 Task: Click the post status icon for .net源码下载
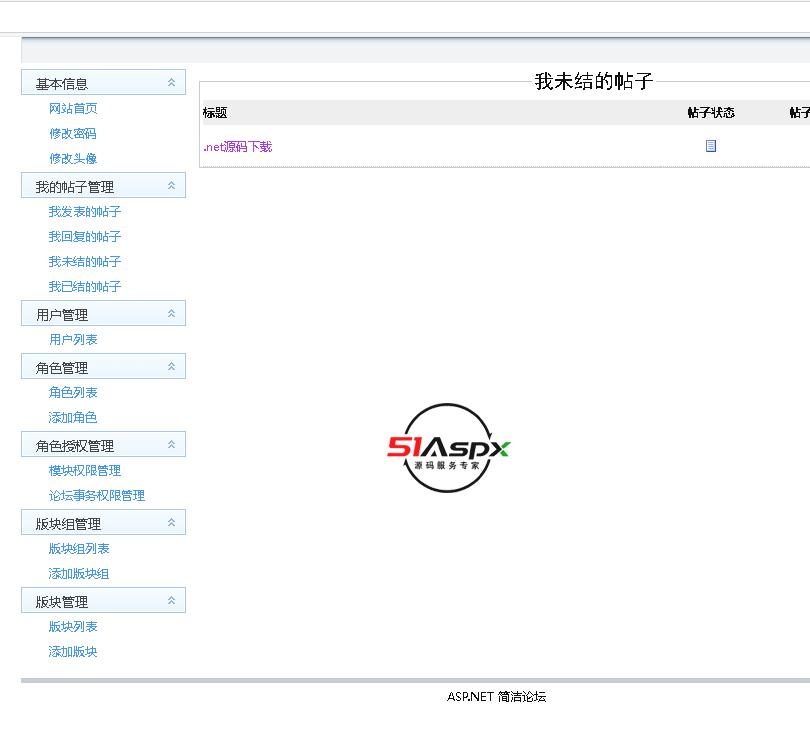[x=711, y=146]
